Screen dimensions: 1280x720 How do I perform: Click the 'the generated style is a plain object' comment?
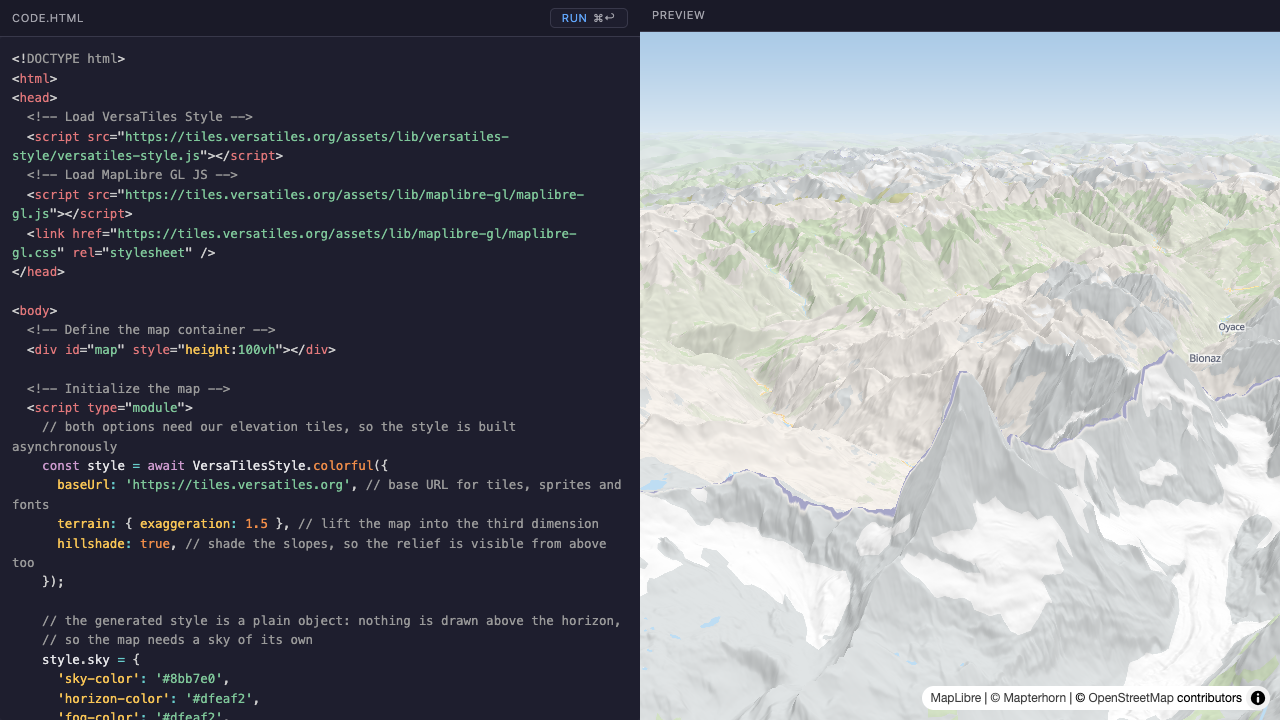[332, 621]
